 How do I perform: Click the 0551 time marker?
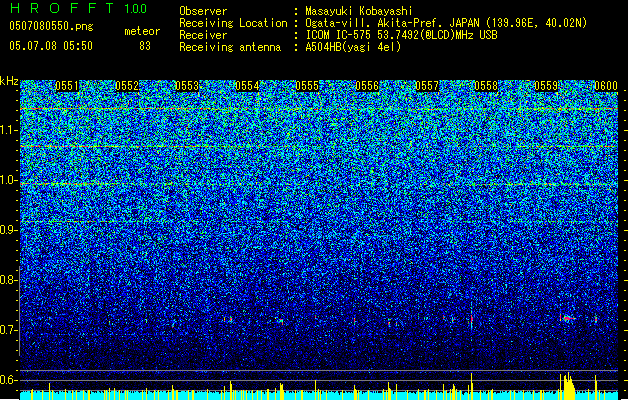tap(67, 86)
